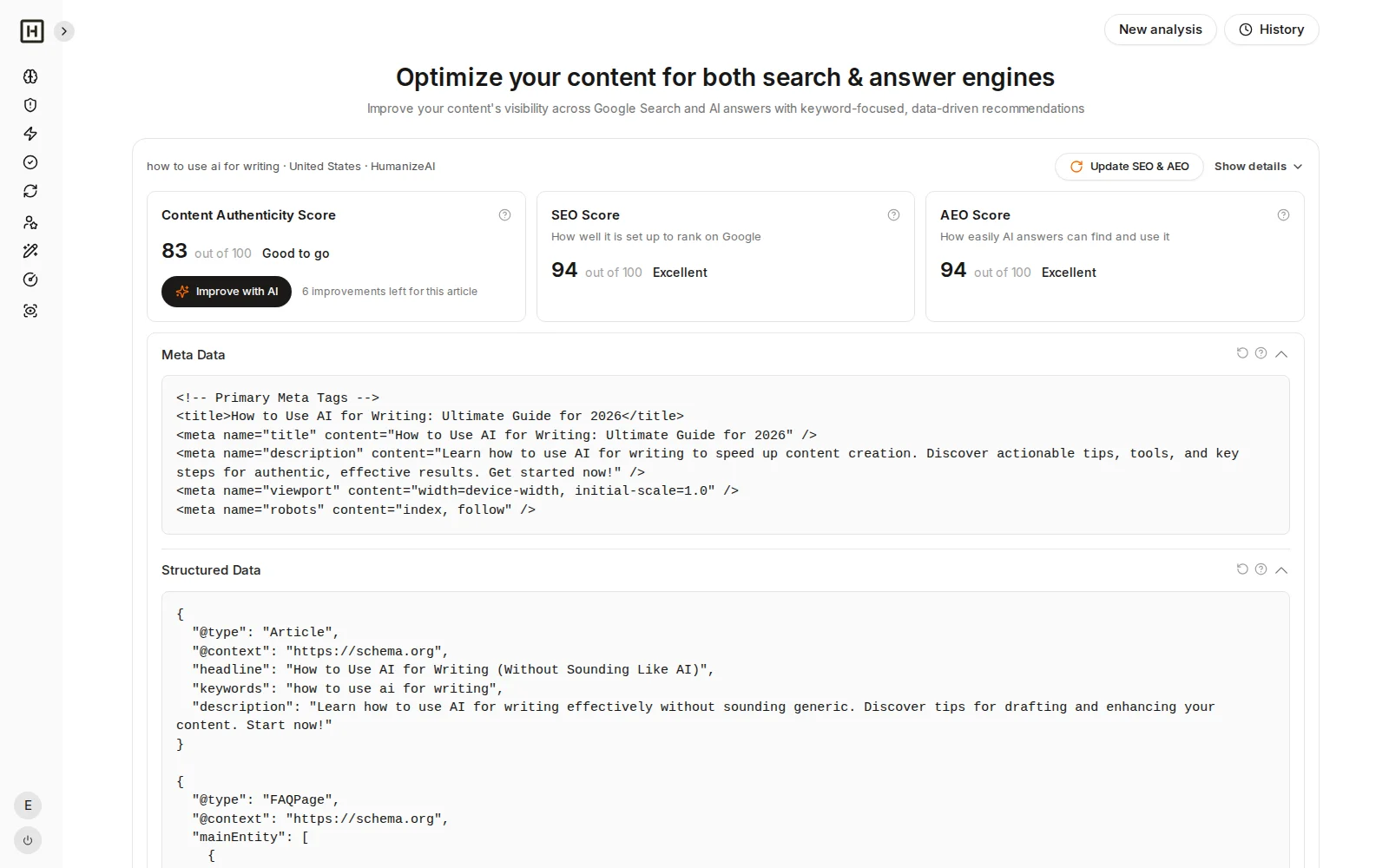Open the brain icon in the sidebar
Image resolution: width=1389 pixels, height=868 pixels.
[30, 76]
